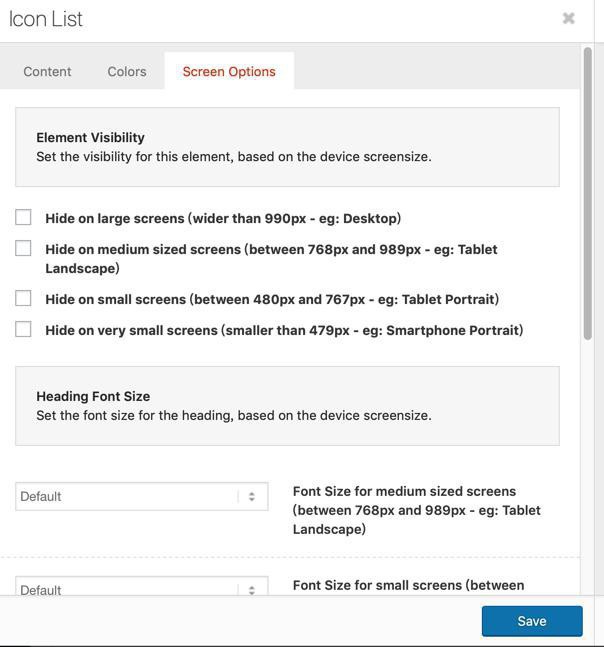Open the Colors tab

127,71
